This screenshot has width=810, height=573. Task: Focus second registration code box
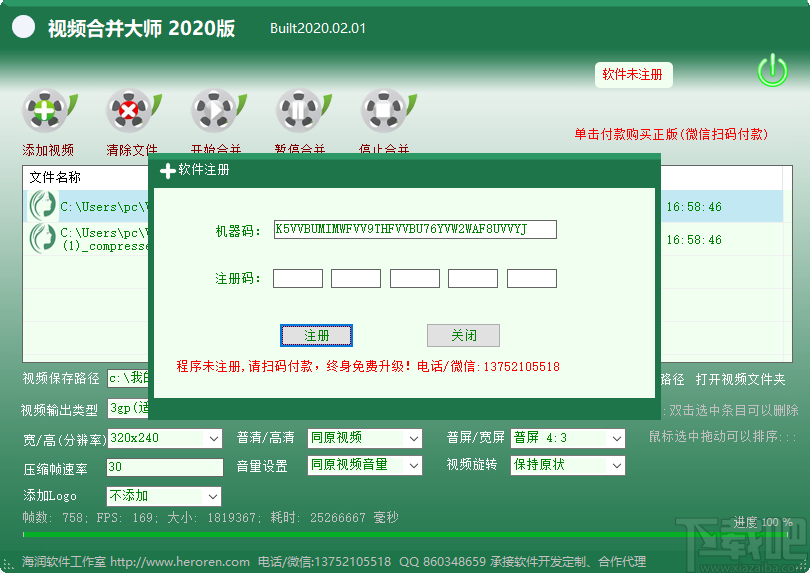[x=356, y=278]
